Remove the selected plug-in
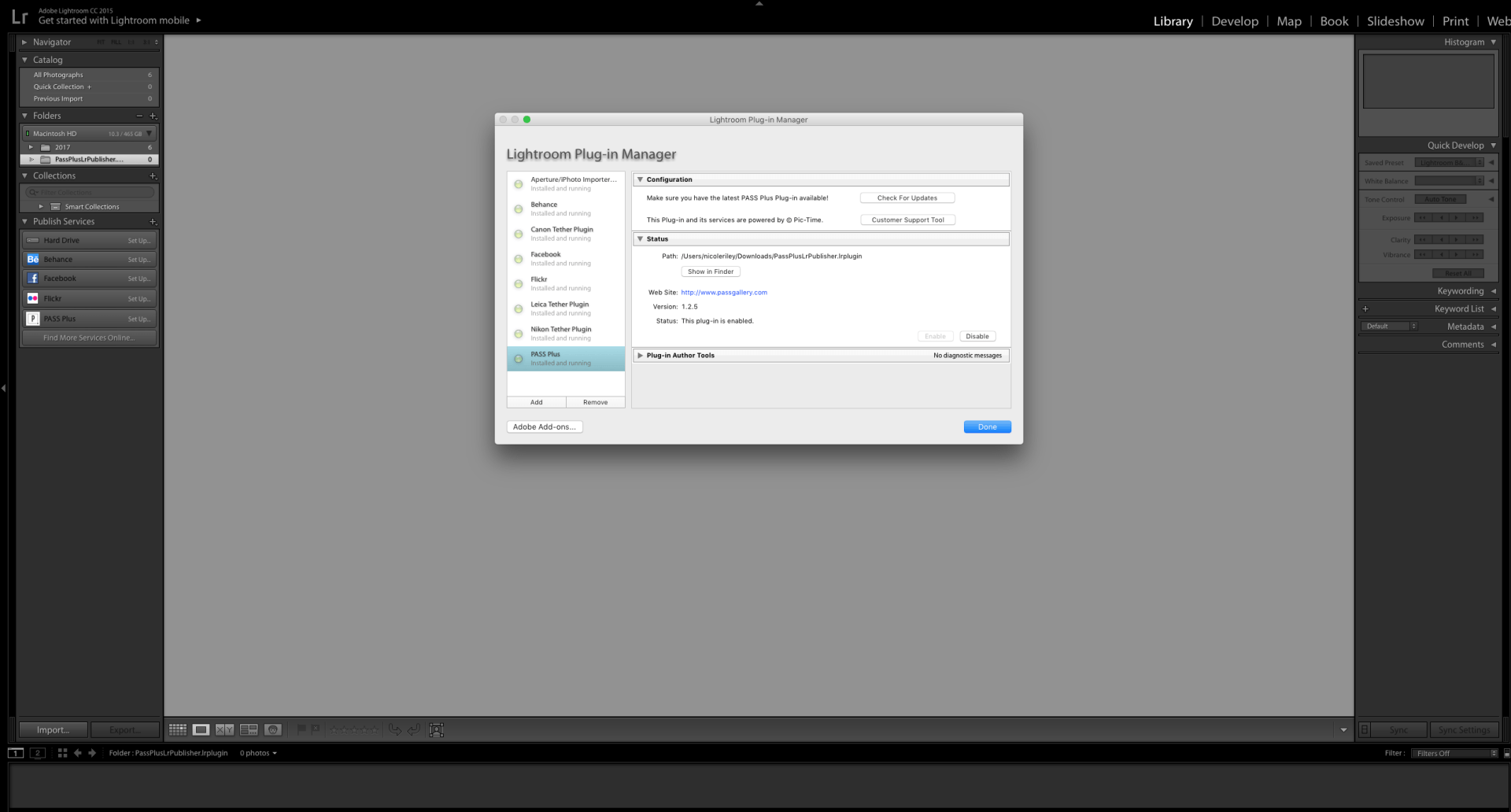The height and width of the screenshot is (812, 1511). [x=596, y=402]
